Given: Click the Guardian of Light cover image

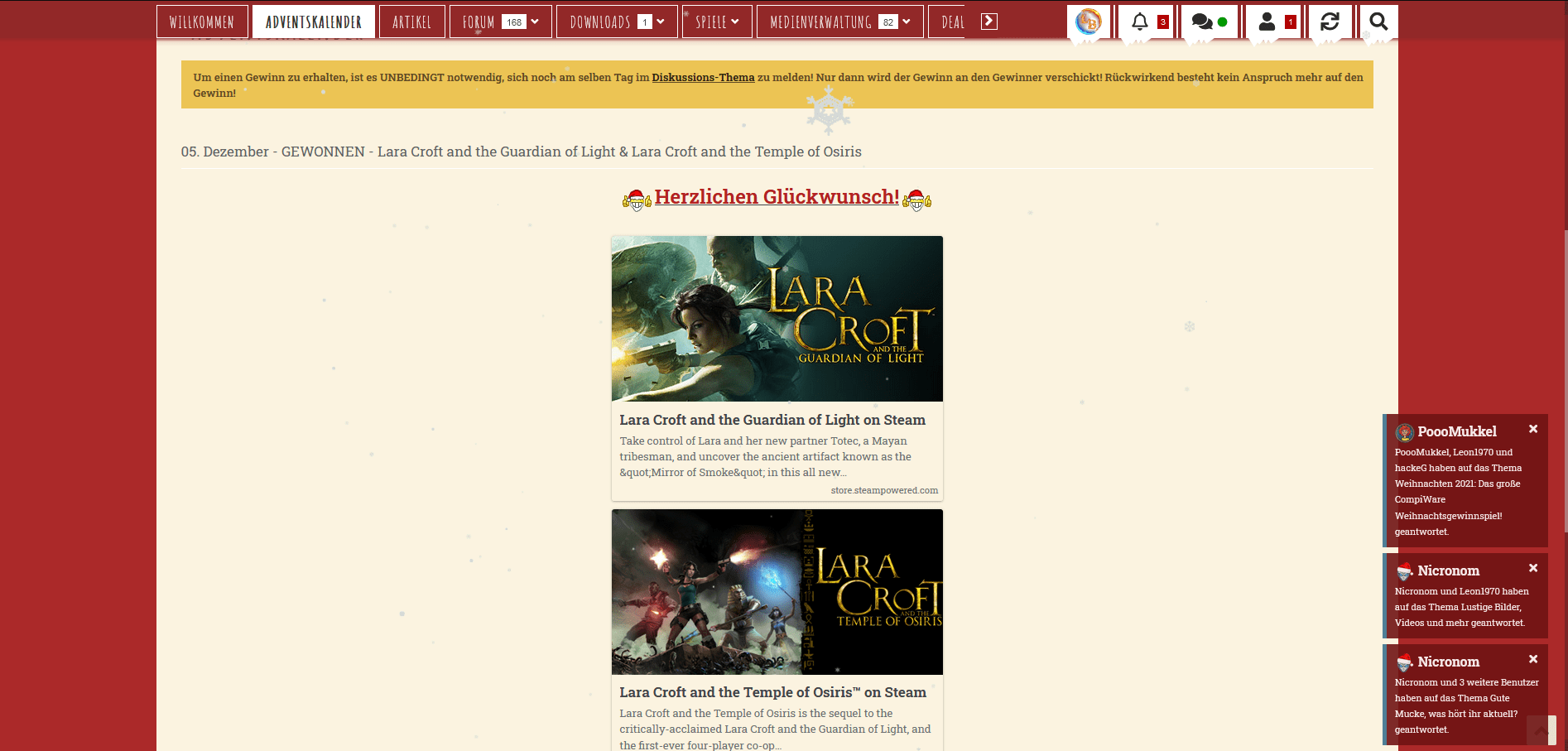Looking at the screenshot, I should click(777, 319).
